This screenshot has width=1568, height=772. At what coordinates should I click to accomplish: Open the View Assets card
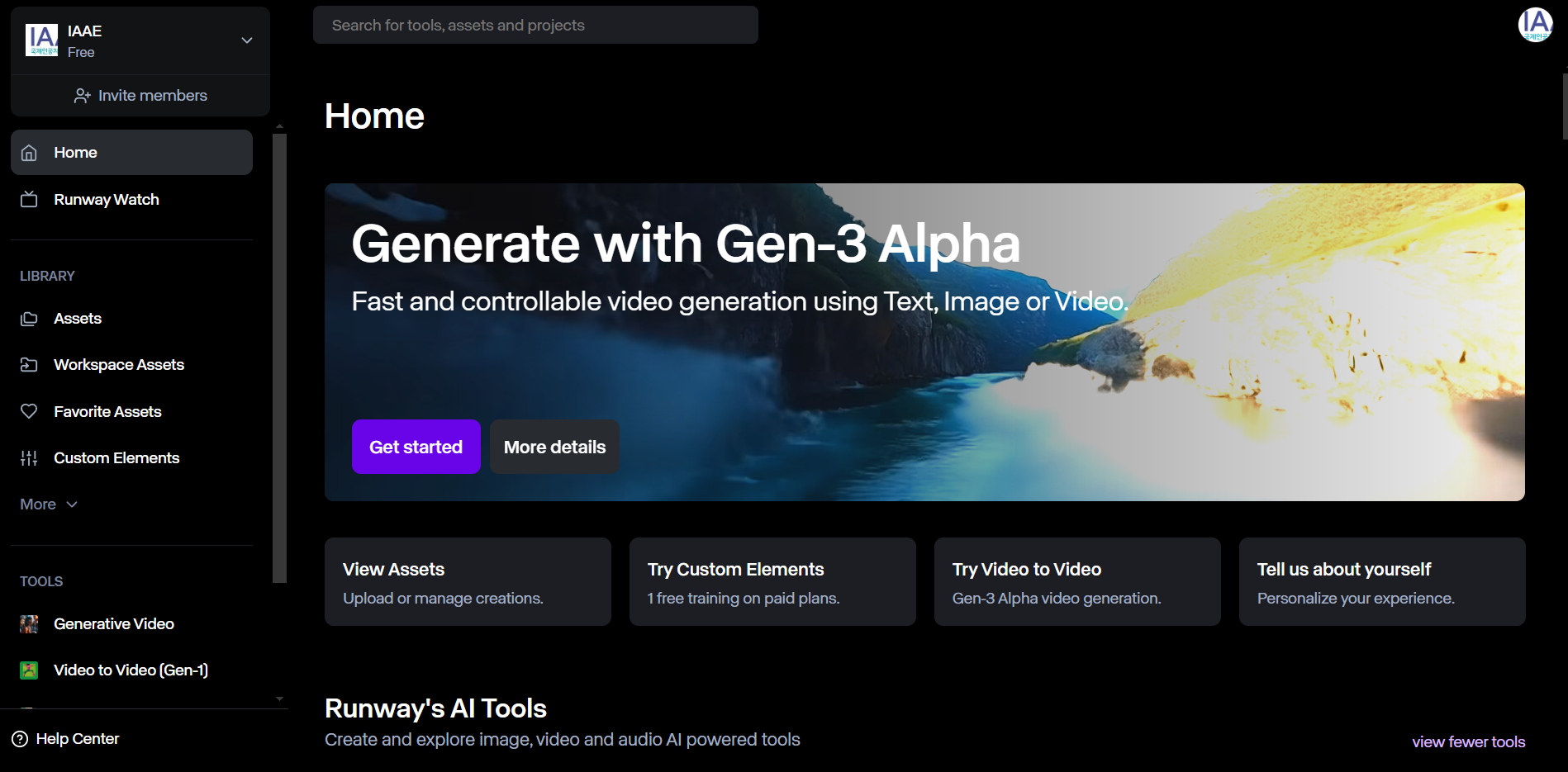(468, 582)
